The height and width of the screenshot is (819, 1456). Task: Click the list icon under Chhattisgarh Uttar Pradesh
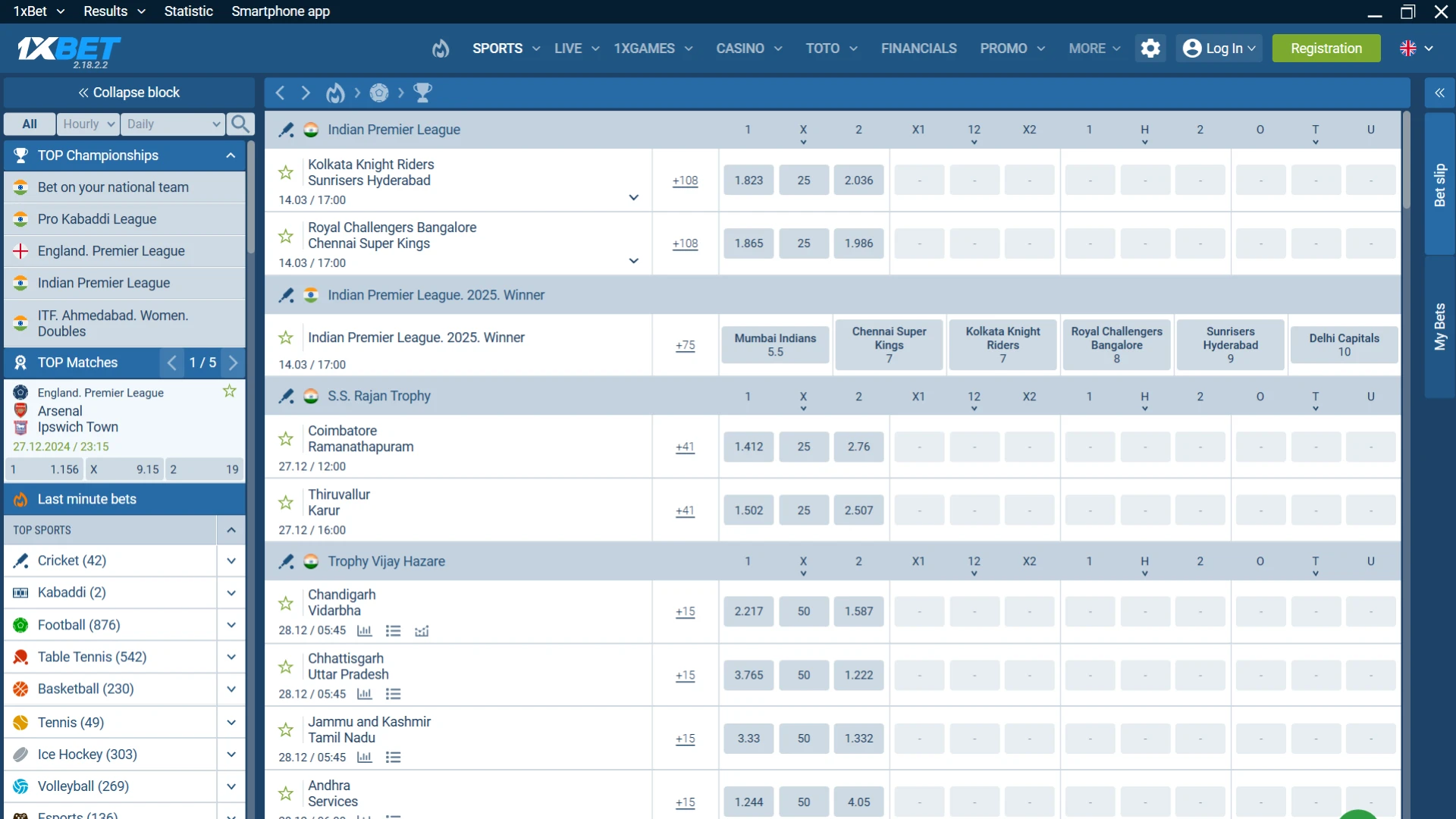pos(393,694)
